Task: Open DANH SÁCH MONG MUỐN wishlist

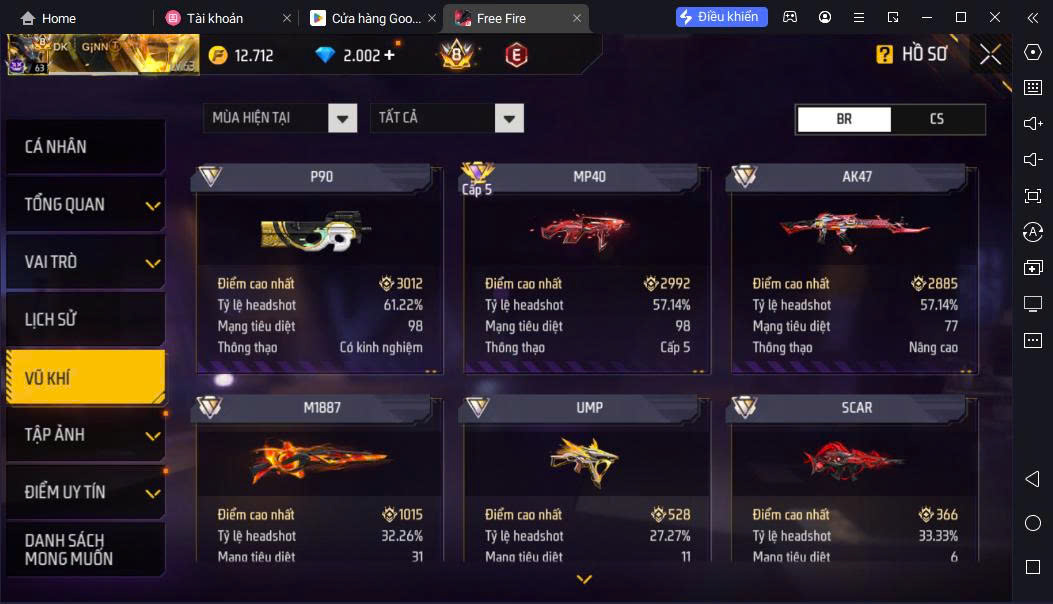Action: tap(85, 550)
